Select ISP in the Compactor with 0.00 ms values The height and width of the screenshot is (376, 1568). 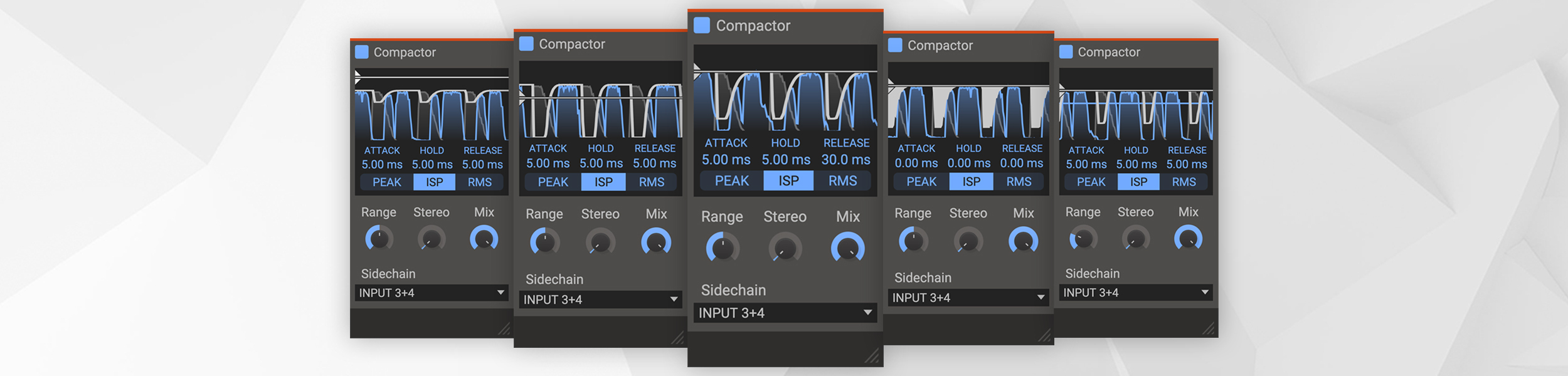tap(972, 182)
